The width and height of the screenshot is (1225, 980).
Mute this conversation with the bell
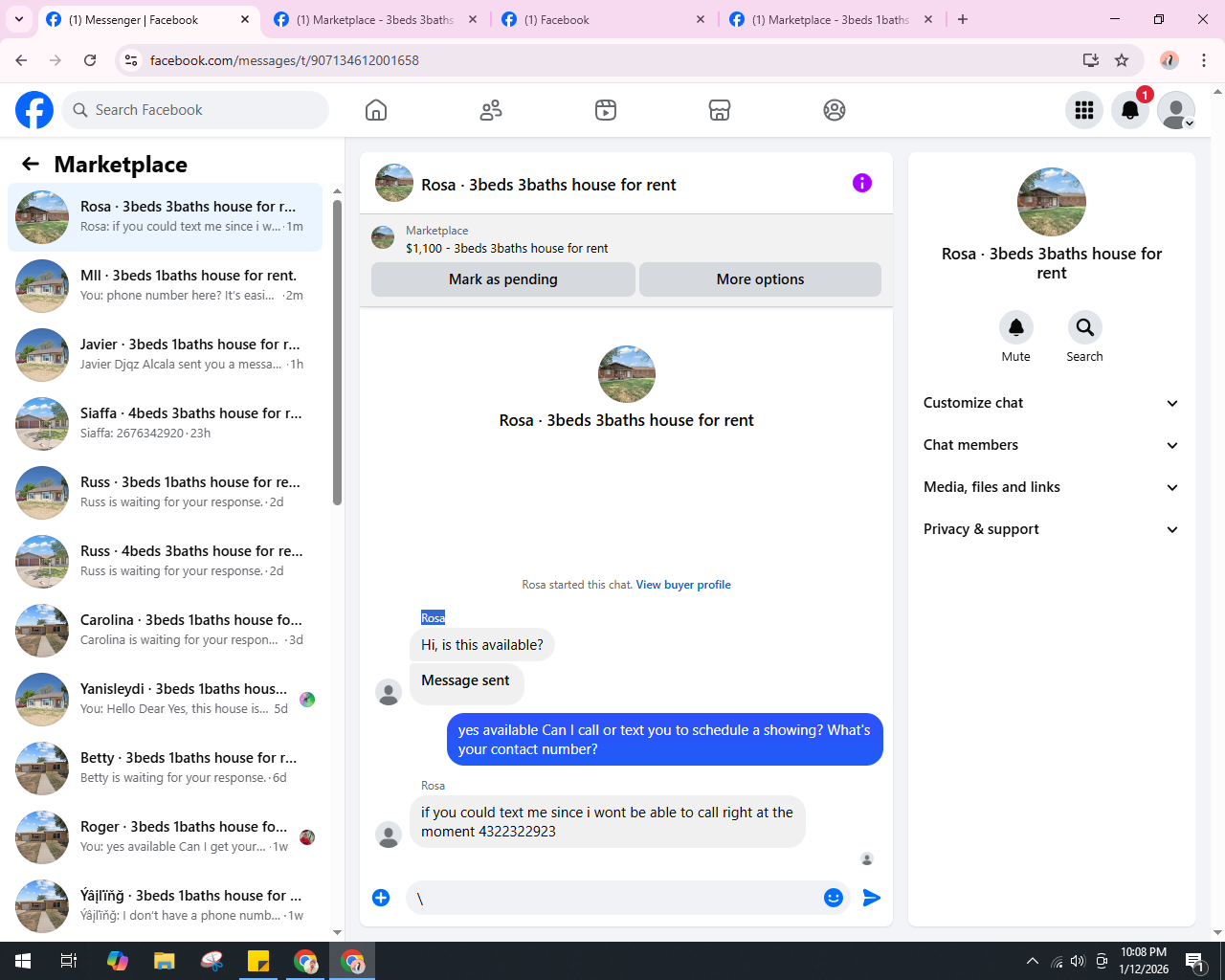(1016, 327)
